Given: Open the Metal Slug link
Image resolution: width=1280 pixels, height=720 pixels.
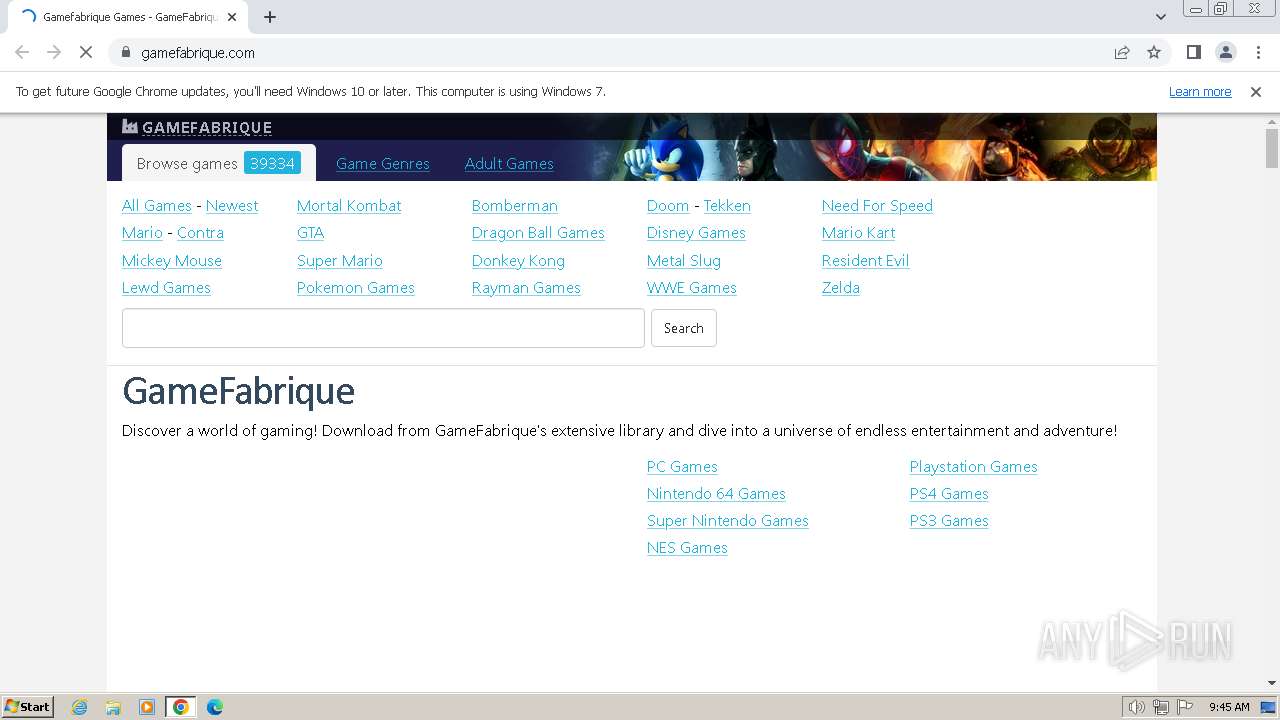Looking at the screenshot, I should click(684, 261).
